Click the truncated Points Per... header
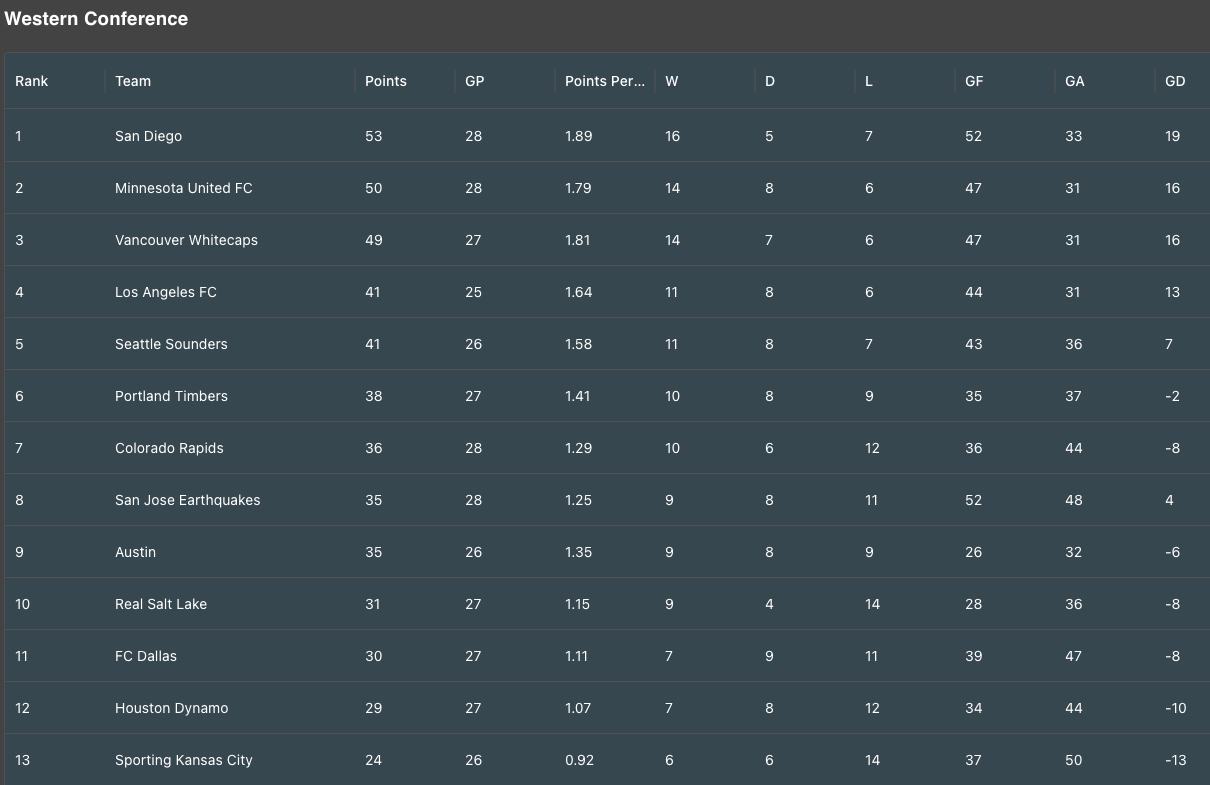 [605, 81]
